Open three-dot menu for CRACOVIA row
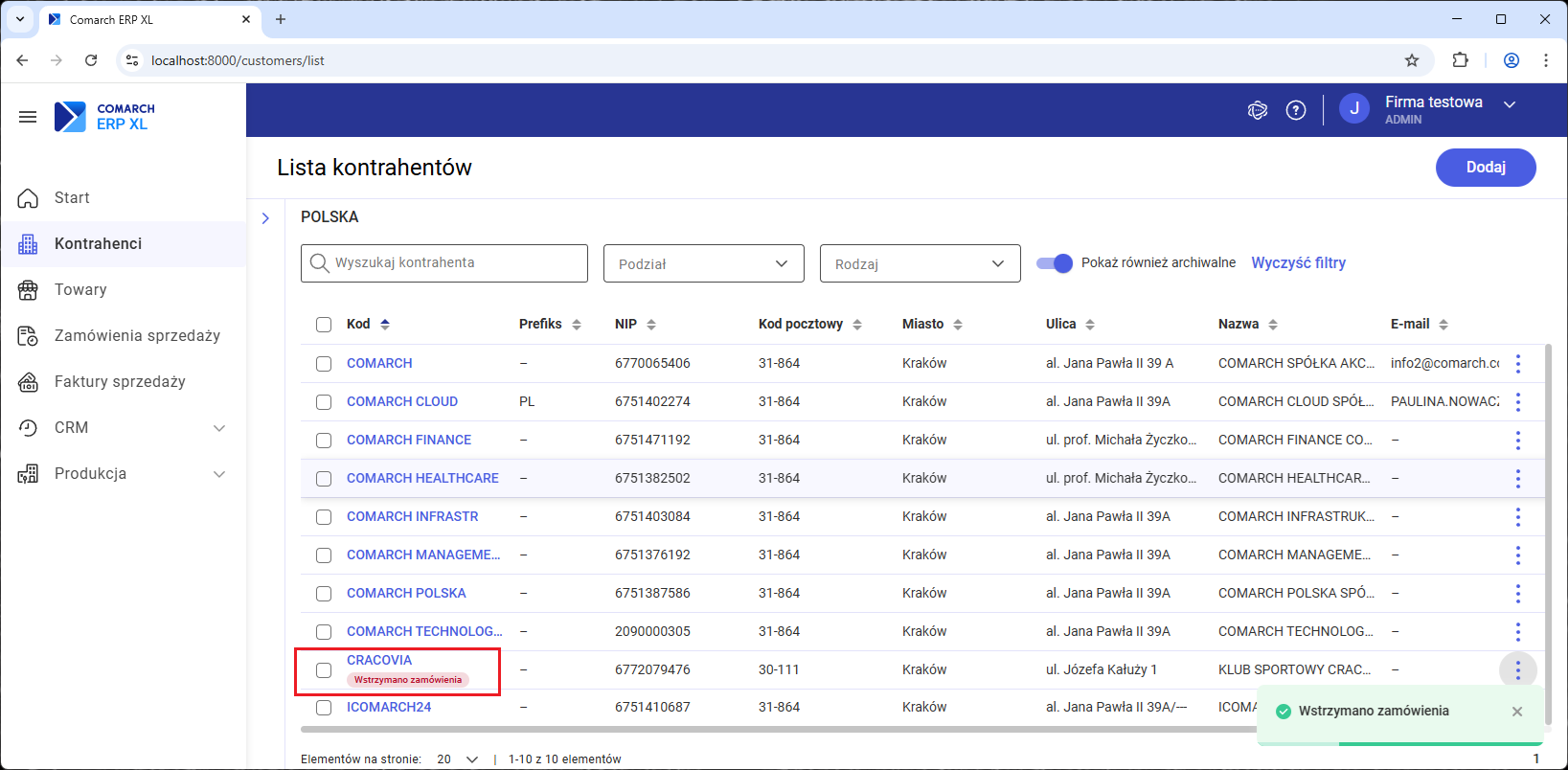Screen dimensions: 1568x770 1517,670
